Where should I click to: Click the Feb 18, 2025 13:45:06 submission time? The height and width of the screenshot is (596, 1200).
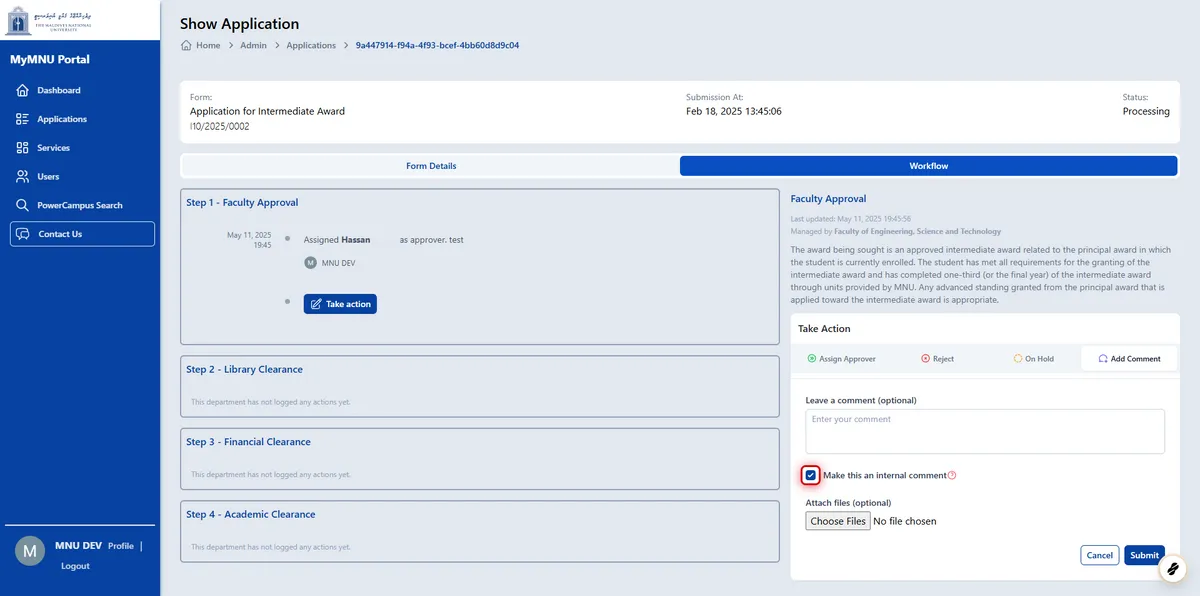click(x=734, y=111)
